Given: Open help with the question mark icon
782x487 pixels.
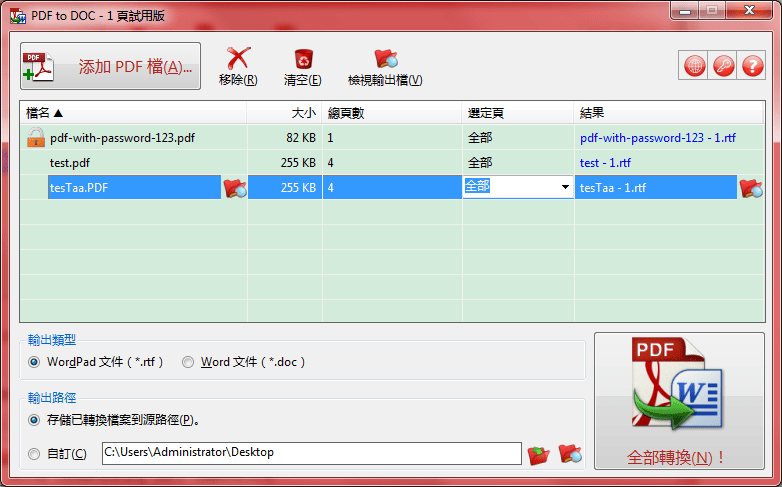Looking at the screenshot, I should [753, 65].
